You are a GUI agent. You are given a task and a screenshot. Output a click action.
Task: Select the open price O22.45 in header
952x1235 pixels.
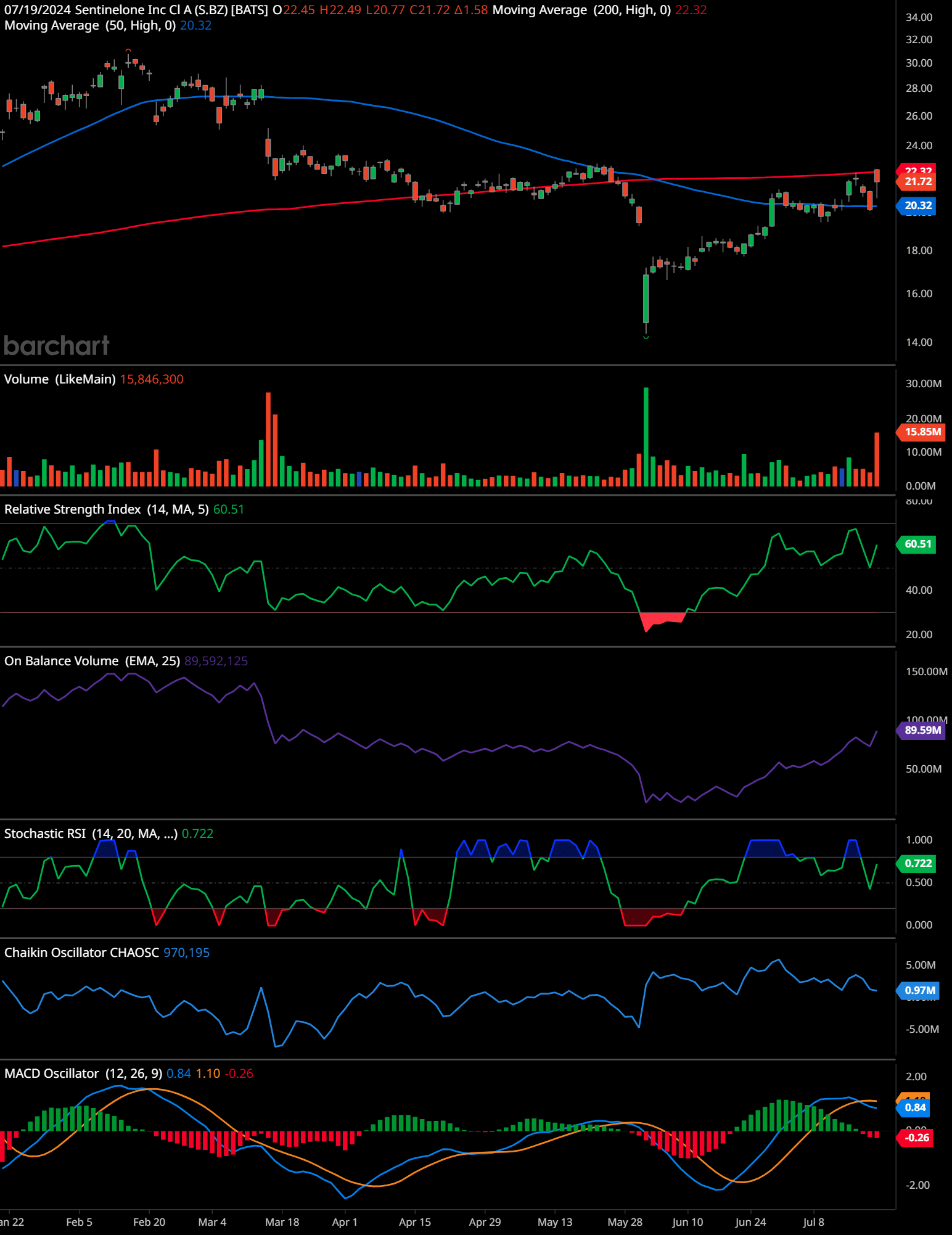293,10
